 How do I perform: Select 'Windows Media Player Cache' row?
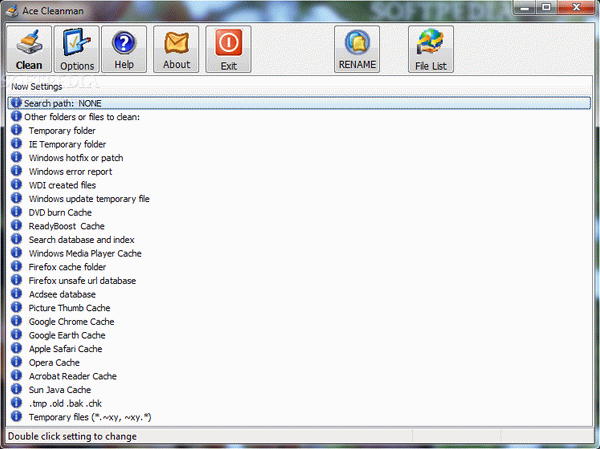[299, 253]
